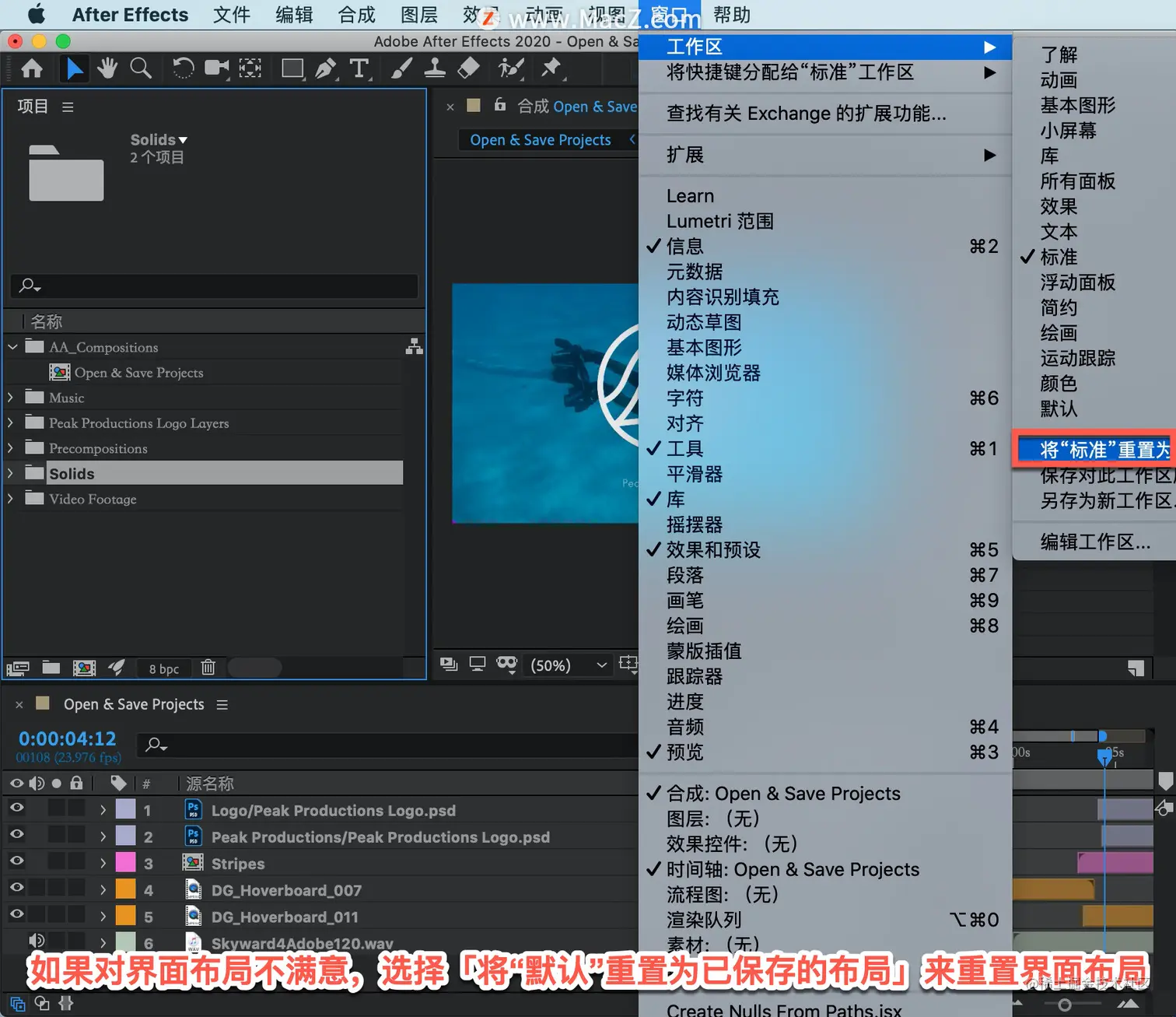
Task: Open project flowchart view icon
Action: (414, 347)
